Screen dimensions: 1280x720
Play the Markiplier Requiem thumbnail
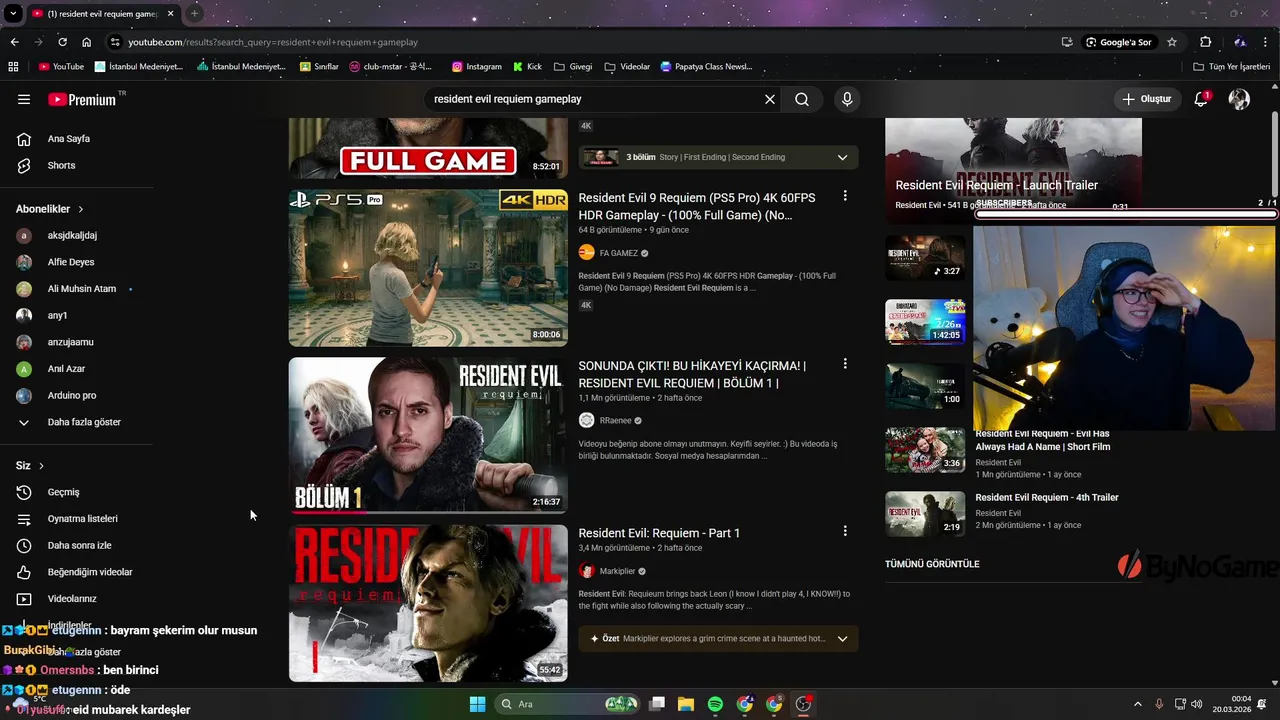(x=428, y=603)
